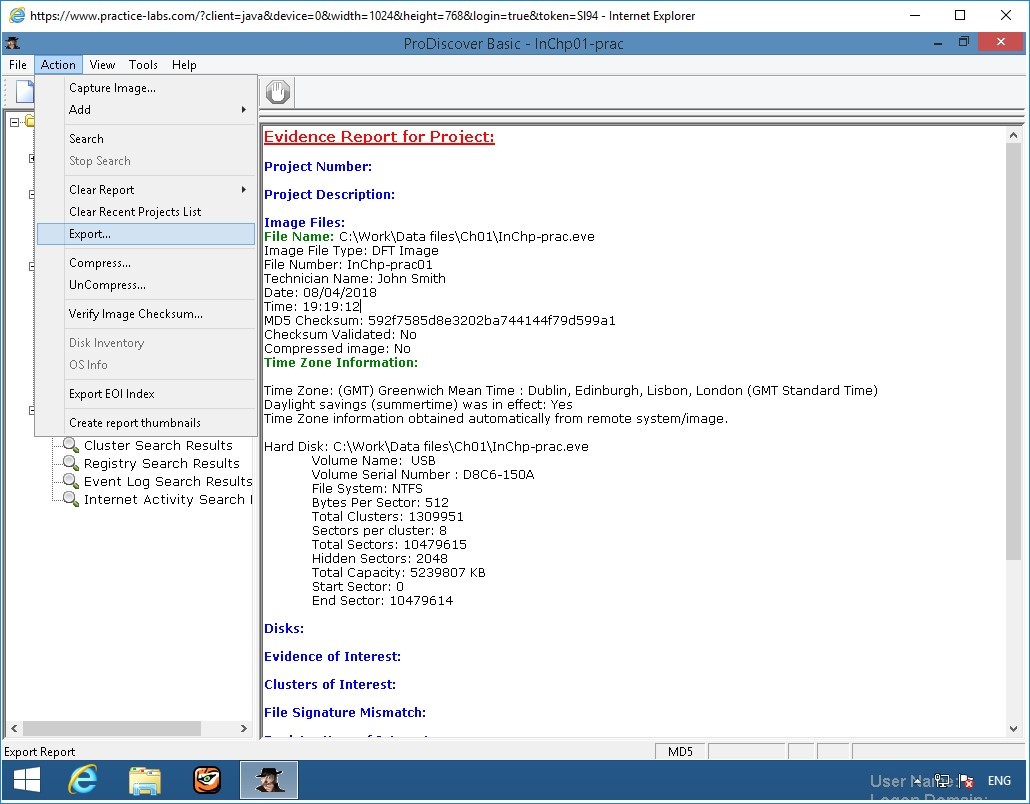Close the open Action menu

[x=58, y=64]
